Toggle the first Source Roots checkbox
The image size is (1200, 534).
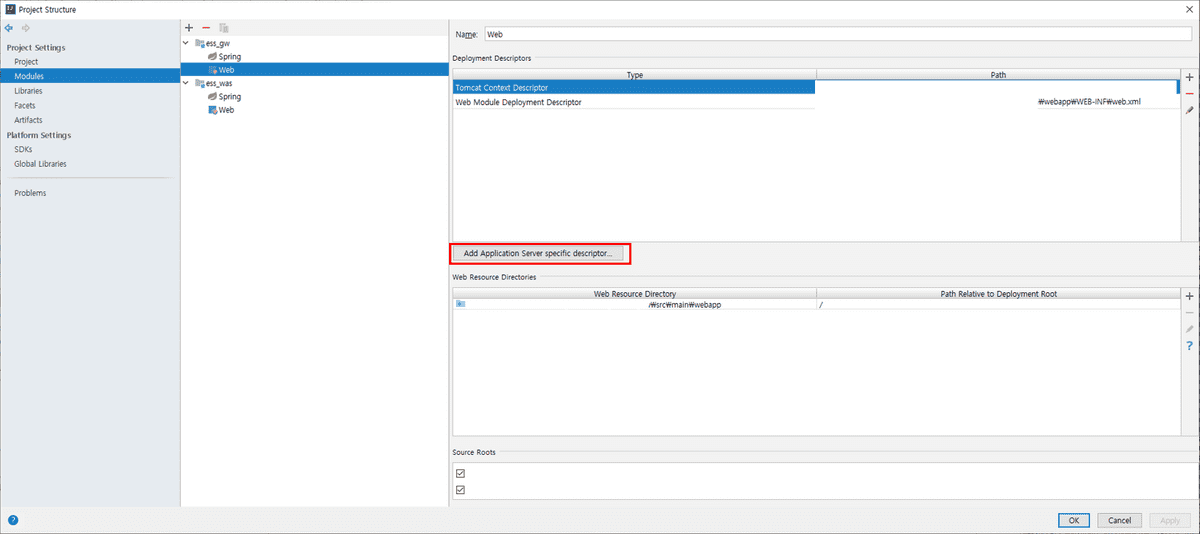(460, 473)
